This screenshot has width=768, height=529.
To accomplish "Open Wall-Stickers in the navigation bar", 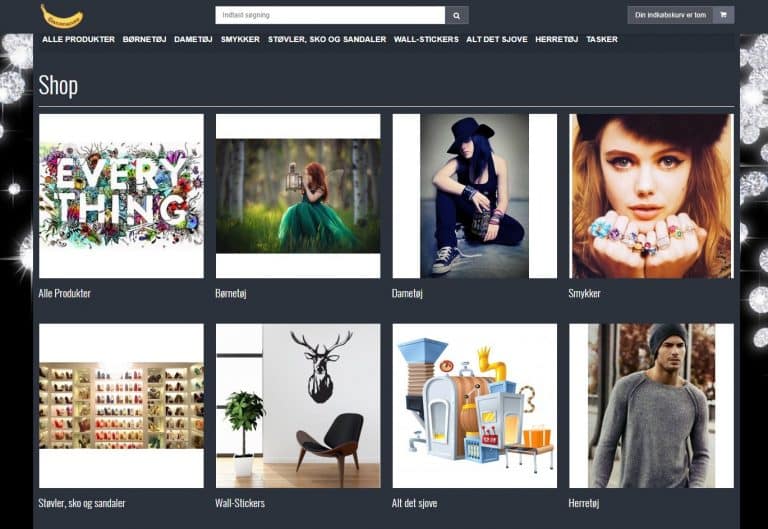I will (426, 39).
